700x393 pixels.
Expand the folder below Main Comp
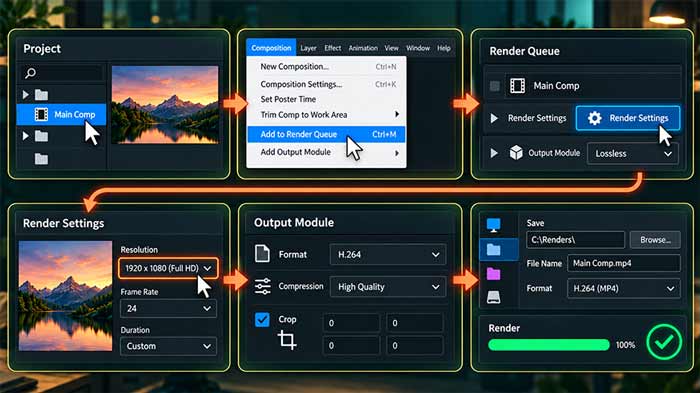point(25,136)
